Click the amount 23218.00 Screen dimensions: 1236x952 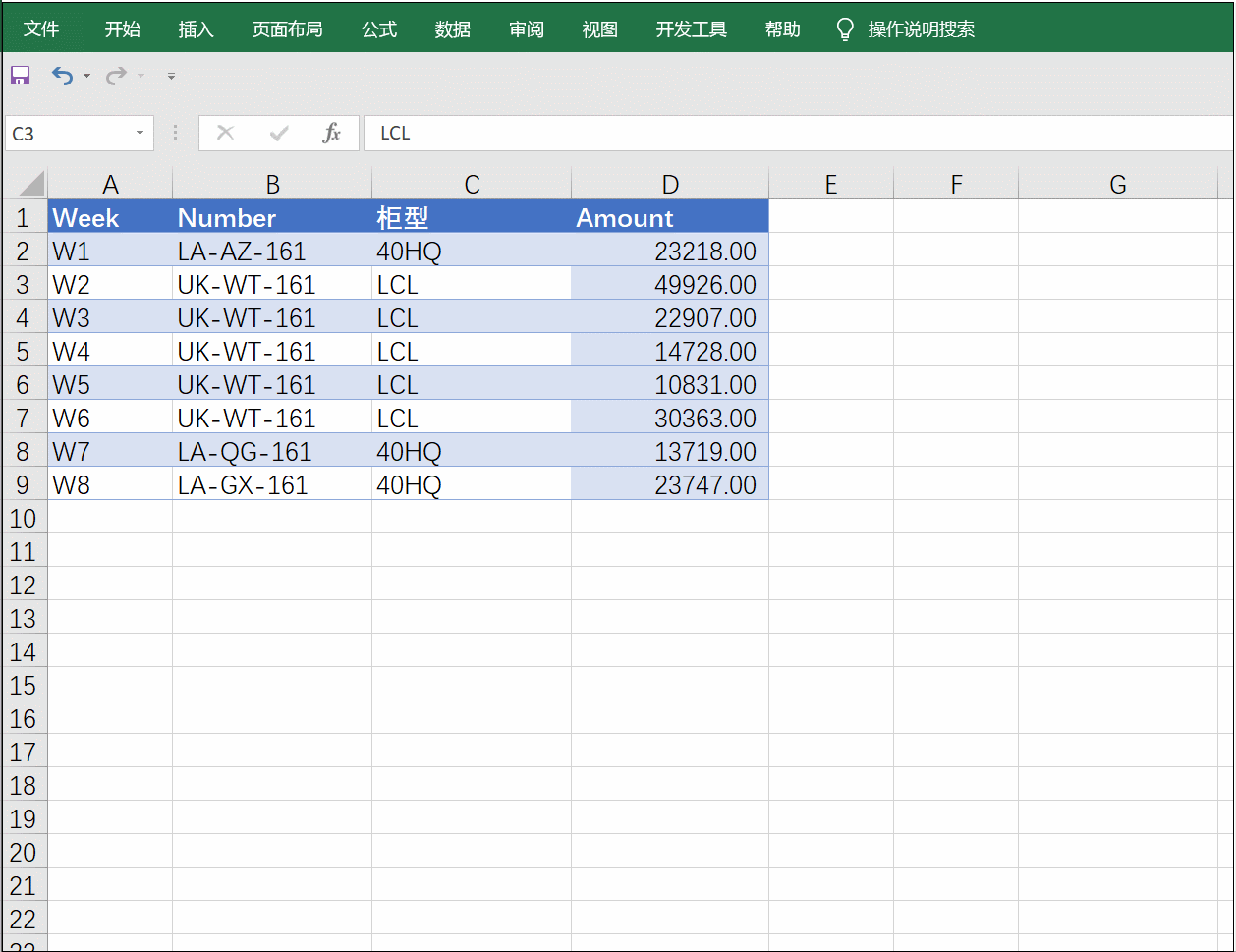click(670, 251)
